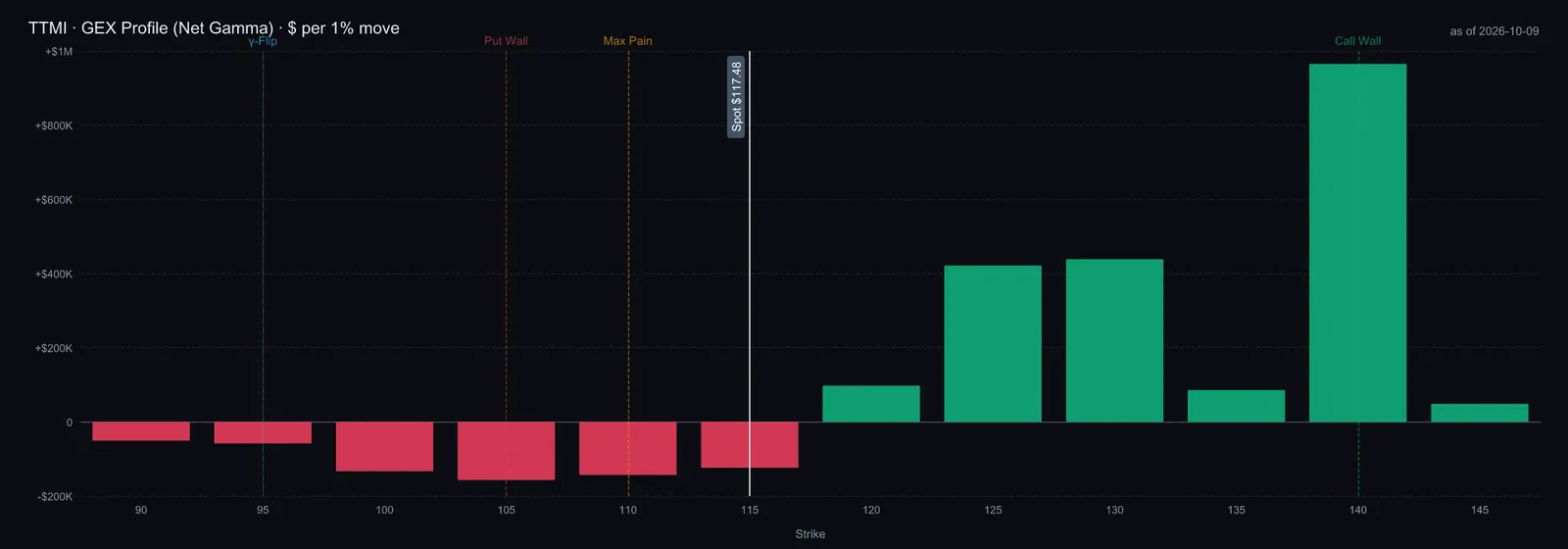Click the strike 115 red bar
1568x549 pixels.
[x=750, y=445]
